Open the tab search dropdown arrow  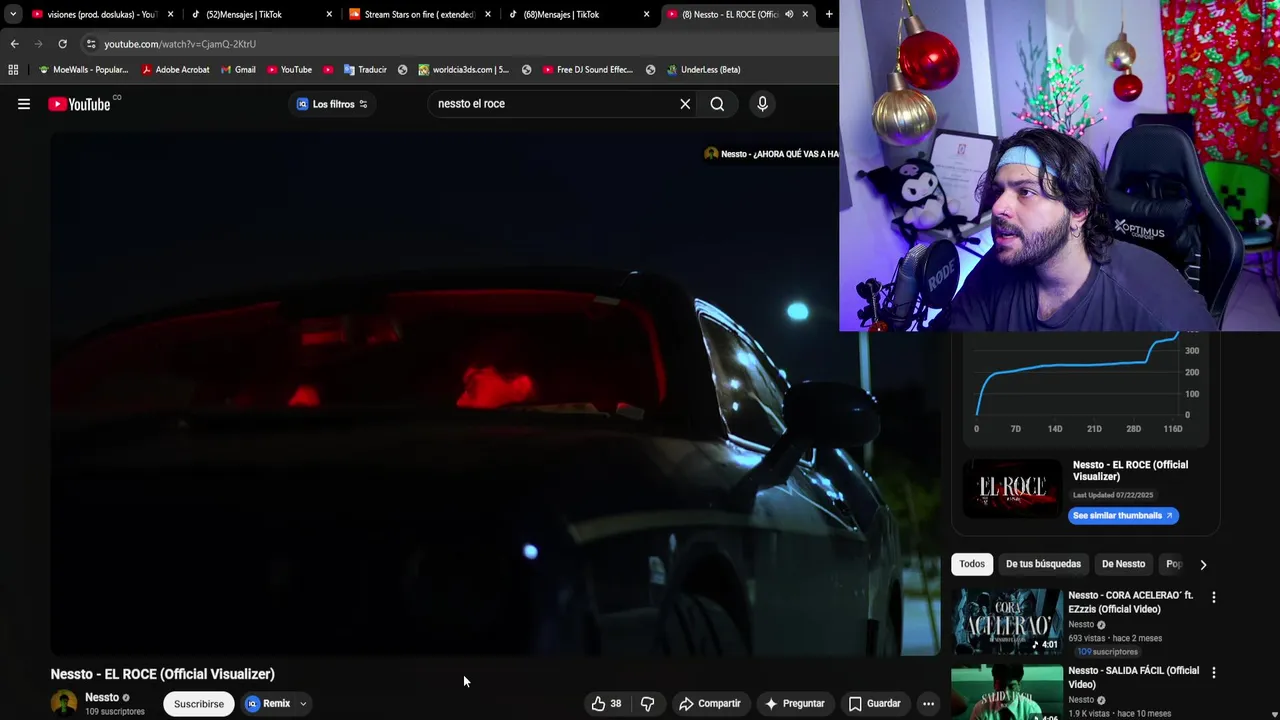point(12,14)
